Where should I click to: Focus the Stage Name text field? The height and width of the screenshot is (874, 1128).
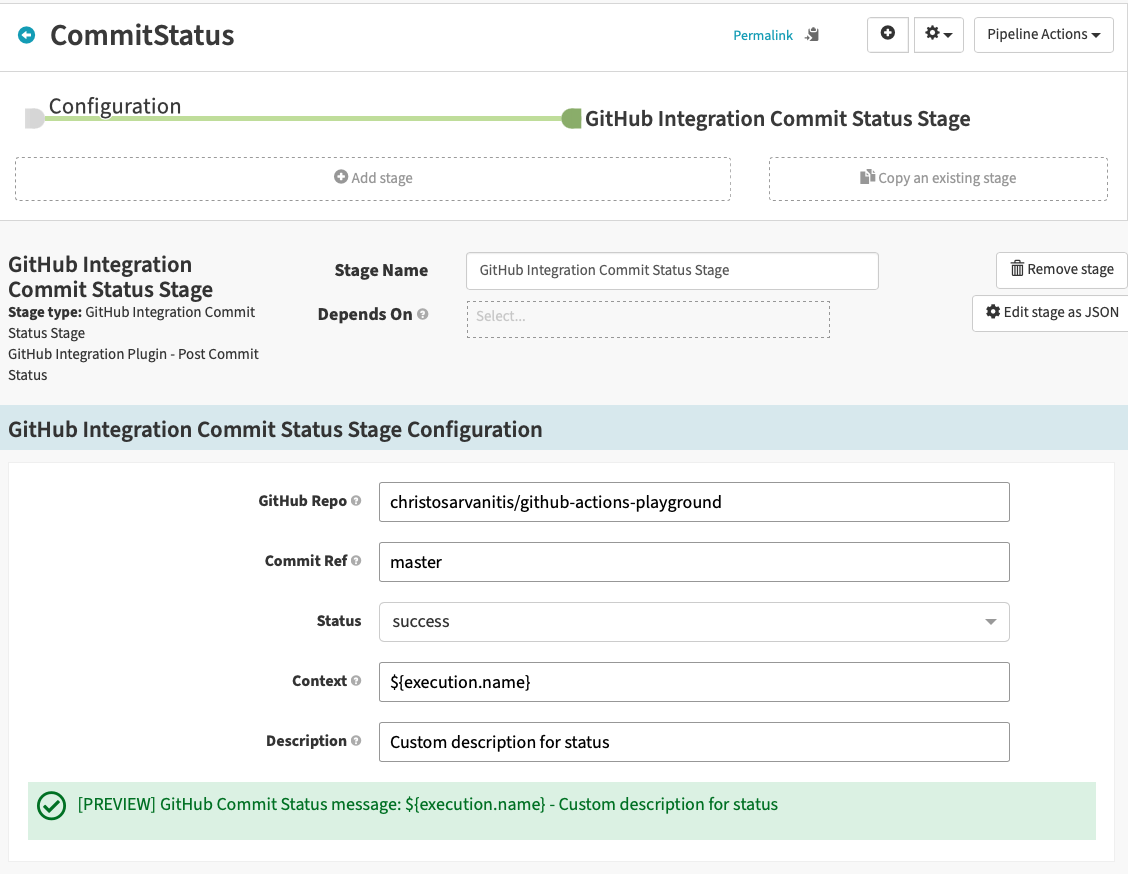click(x=671, y=270)
